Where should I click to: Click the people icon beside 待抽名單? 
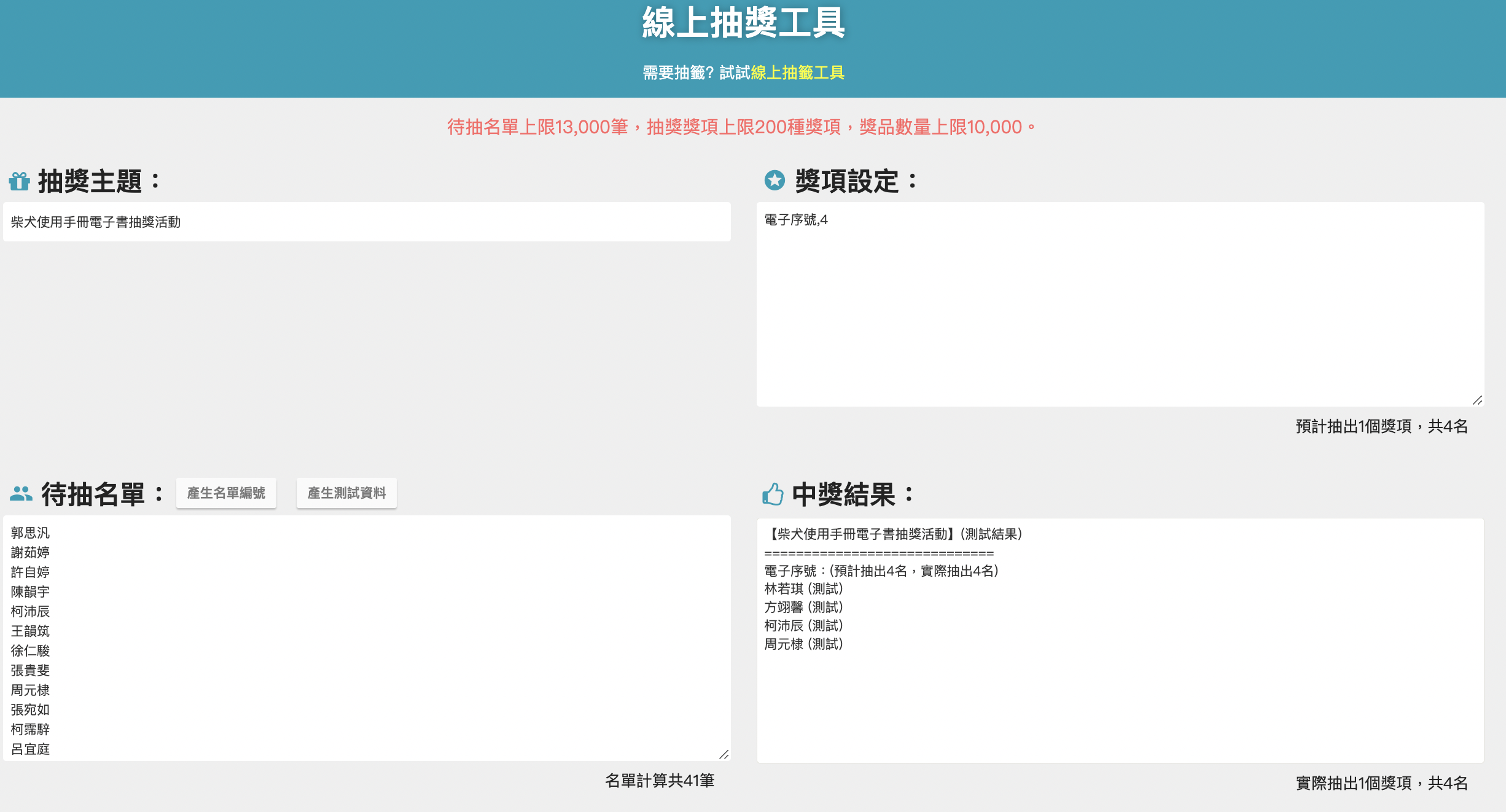pos(21,493)
